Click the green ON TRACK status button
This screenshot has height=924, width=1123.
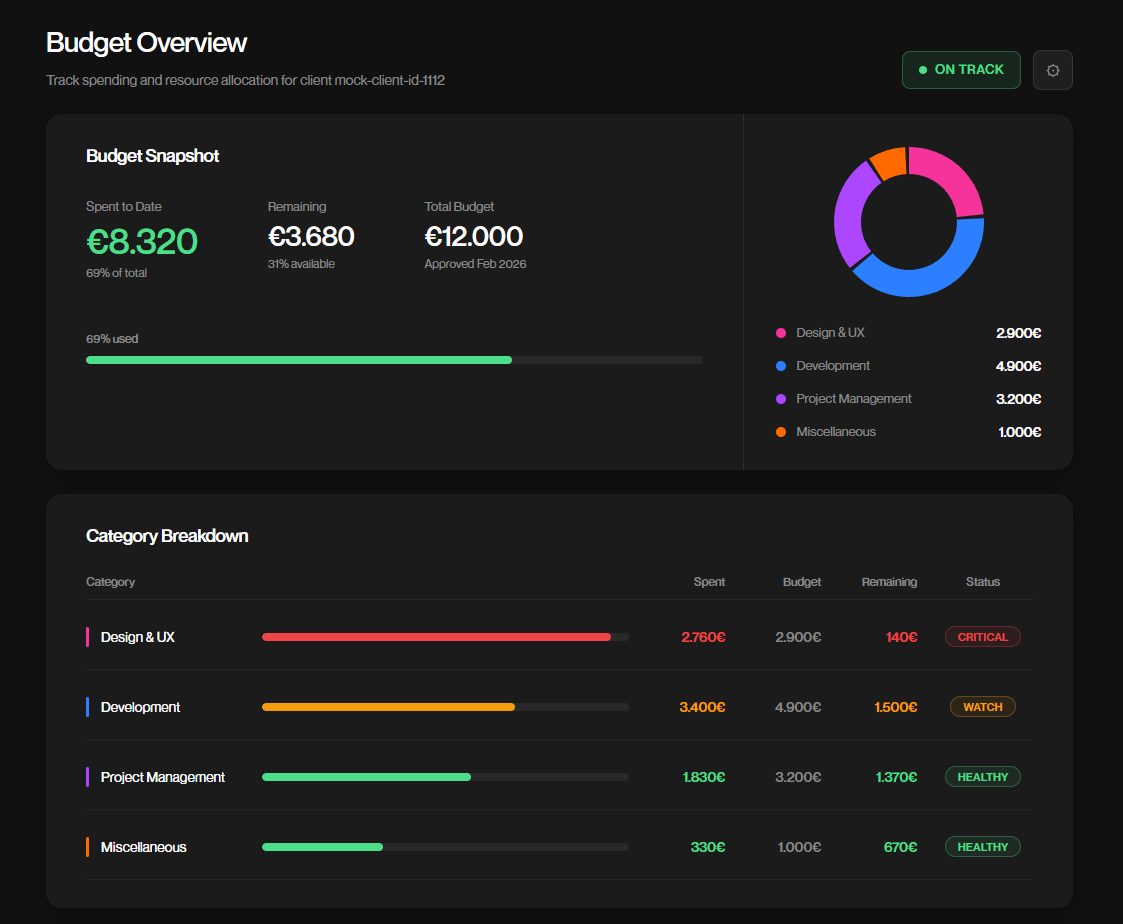click(x=960, y=69)
